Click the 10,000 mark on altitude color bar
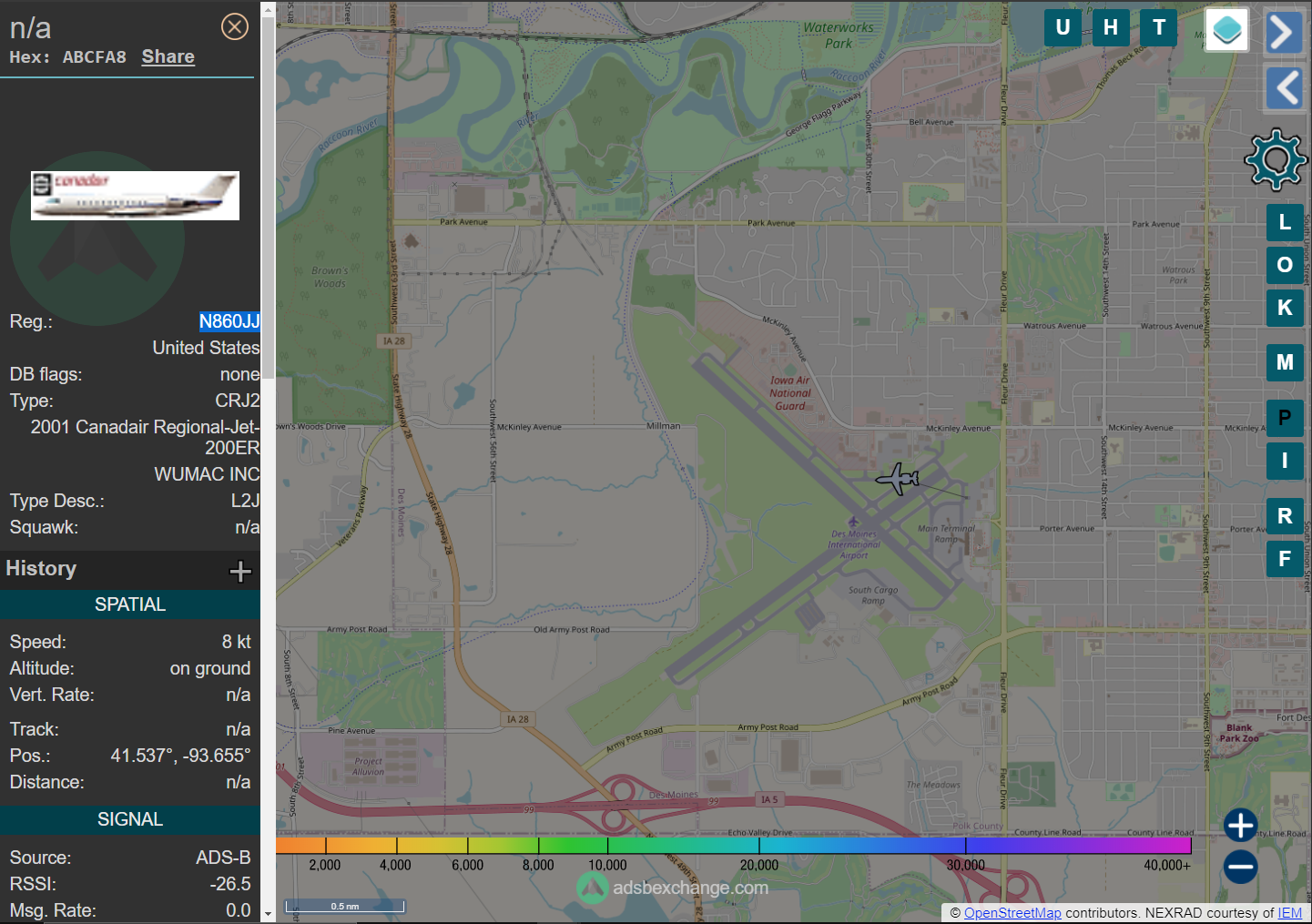 607,865
